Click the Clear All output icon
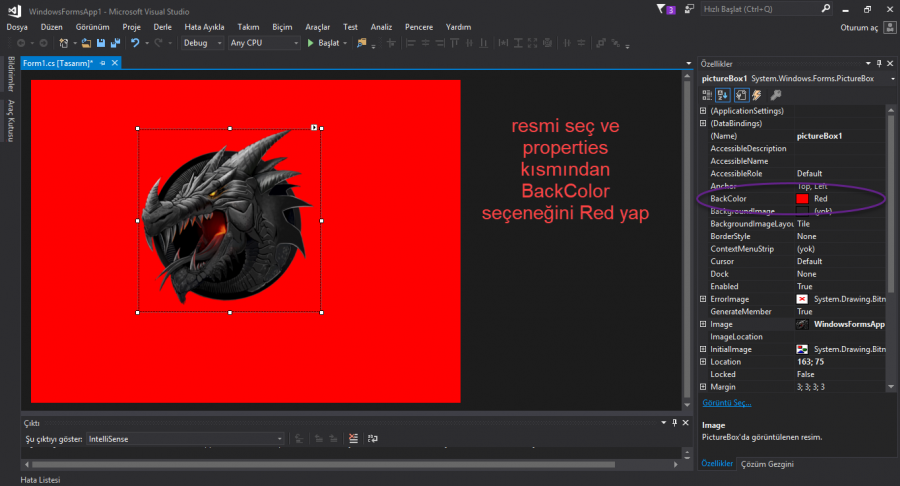 (353, 438)
